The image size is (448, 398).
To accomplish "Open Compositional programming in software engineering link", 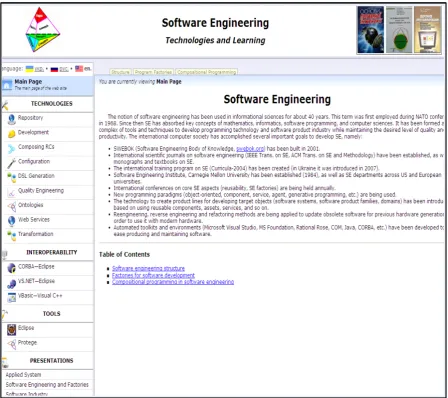I will click(x=173, y=282).
